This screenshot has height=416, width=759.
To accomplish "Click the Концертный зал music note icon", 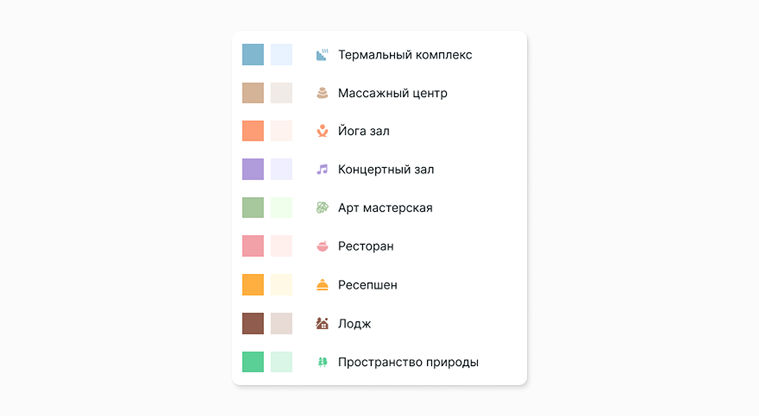I will point(322,170).
